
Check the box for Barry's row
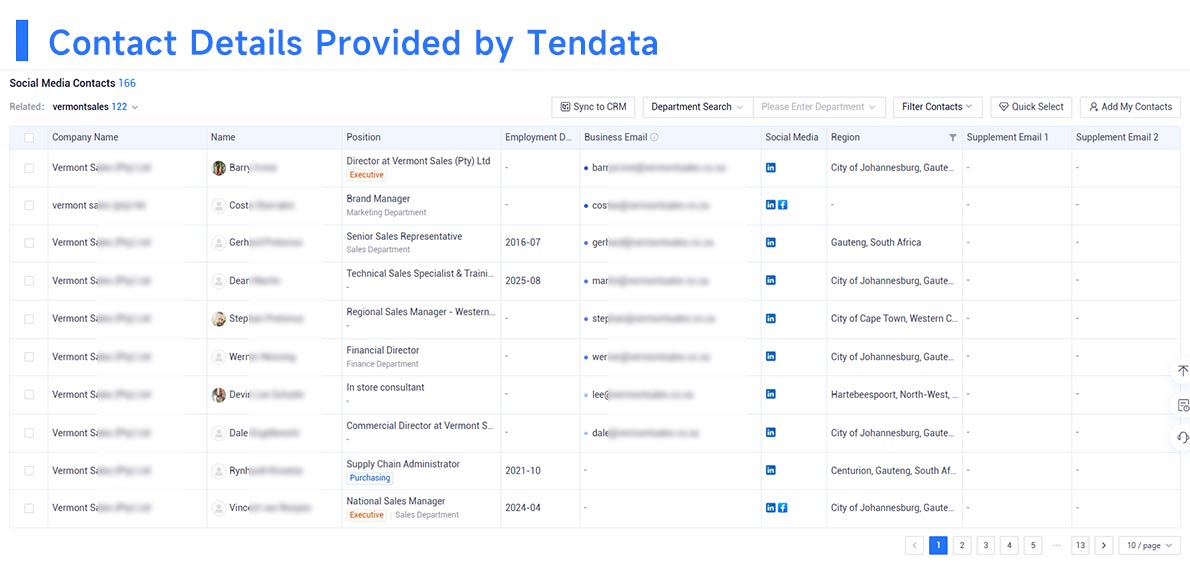[x=29, y=168]
